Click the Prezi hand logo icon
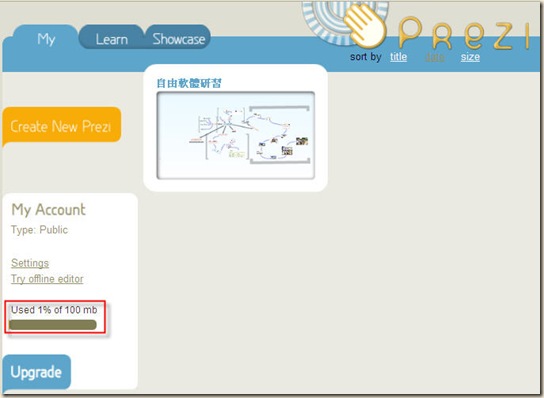The width and height of the screenshot is (544, 398). (364, 26)
